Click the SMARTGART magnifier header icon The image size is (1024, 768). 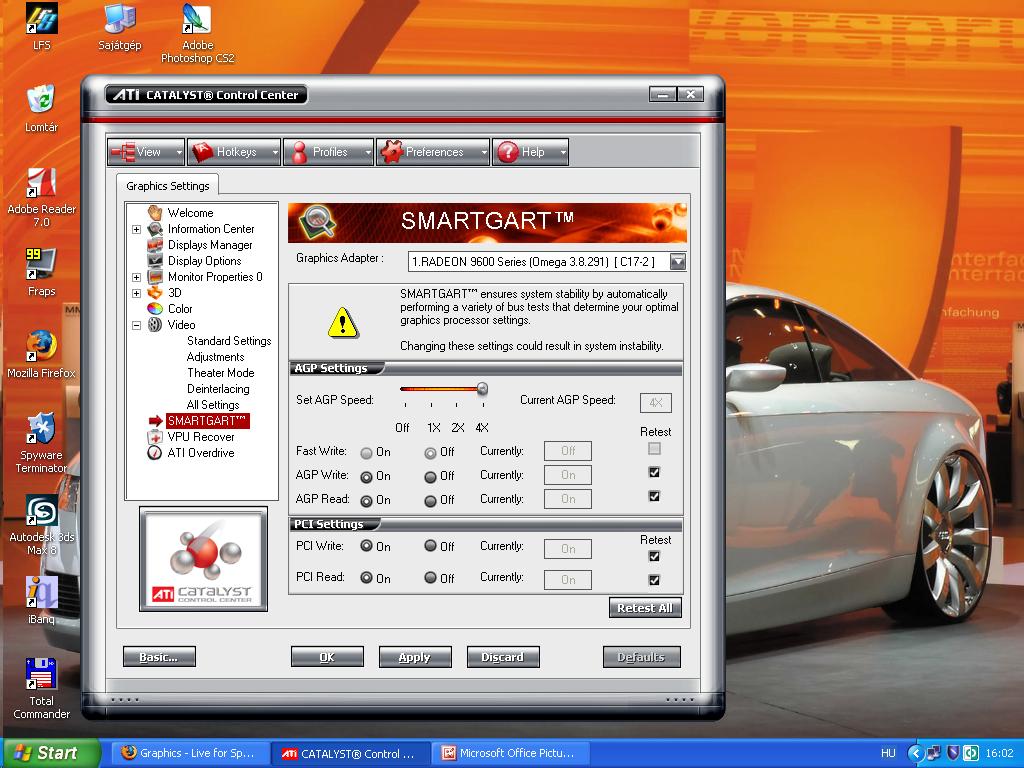tap(317, 222)
